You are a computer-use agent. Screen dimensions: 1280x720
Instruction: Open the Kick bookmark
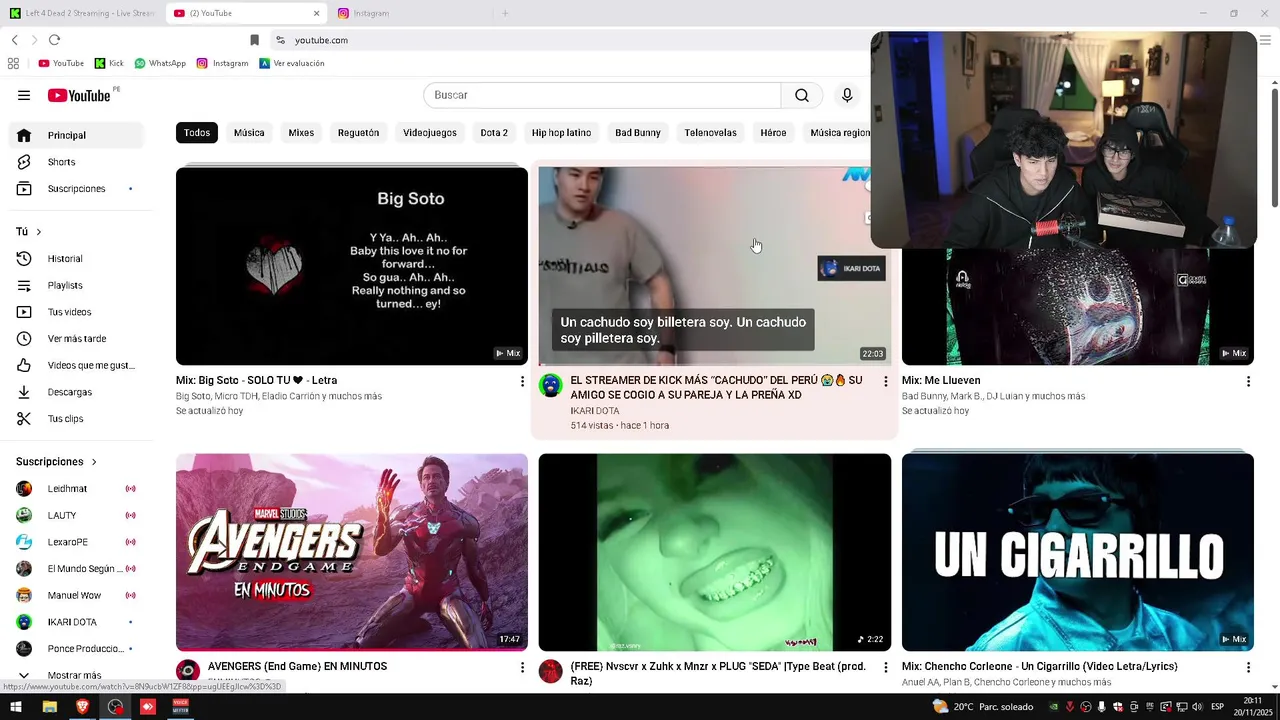[x=109, y=63]
